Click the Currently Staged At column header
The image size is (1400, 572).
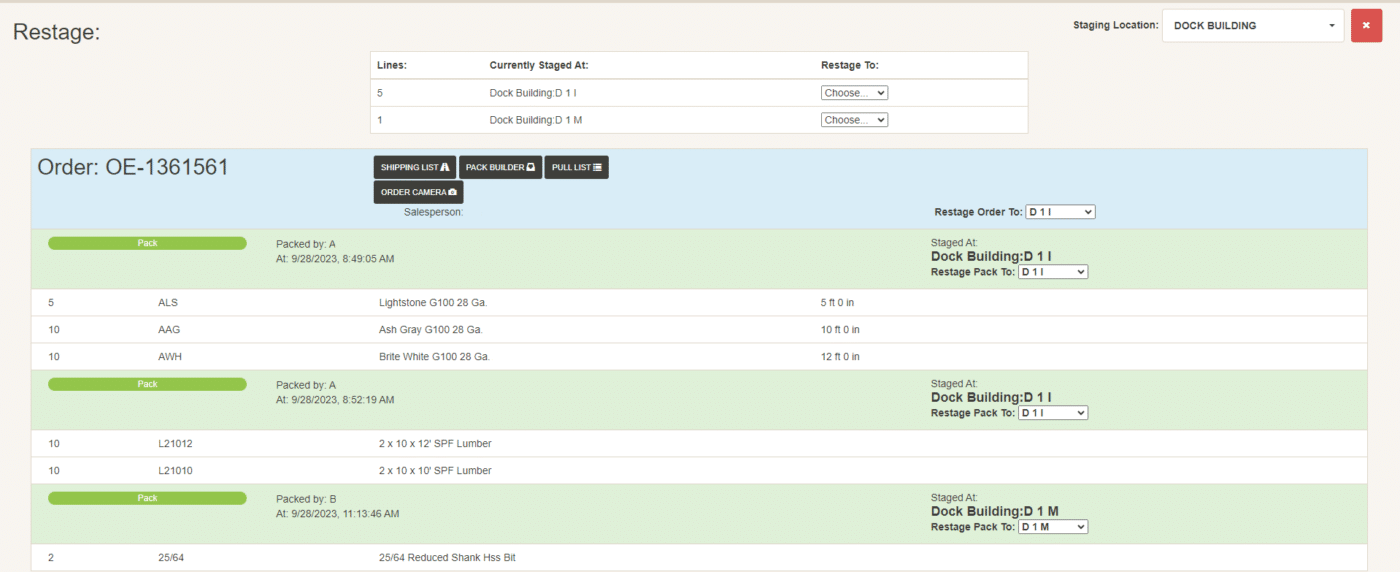(x=539, y=65)
